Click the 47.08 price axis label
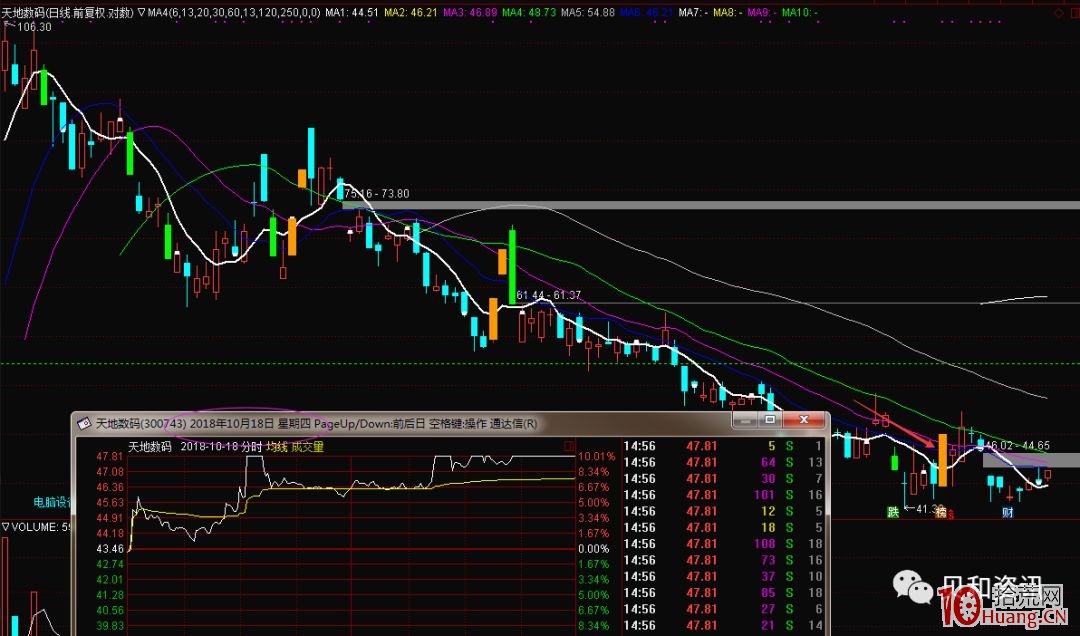Image resolution: width=1080 pixels, height=636 pixels. [110, 472]
